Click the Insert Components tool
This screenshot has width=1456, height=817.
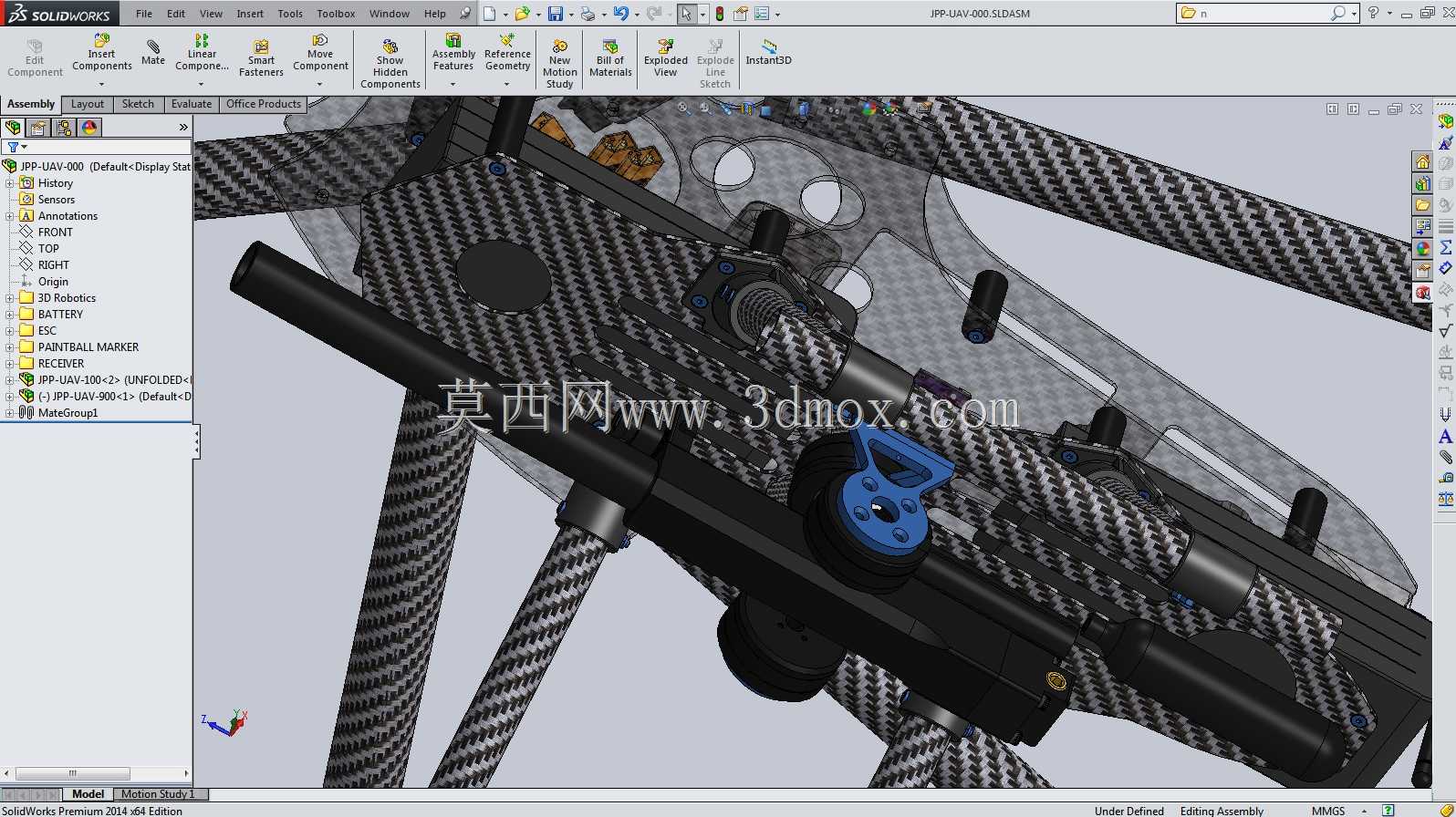tap(102, 53)
